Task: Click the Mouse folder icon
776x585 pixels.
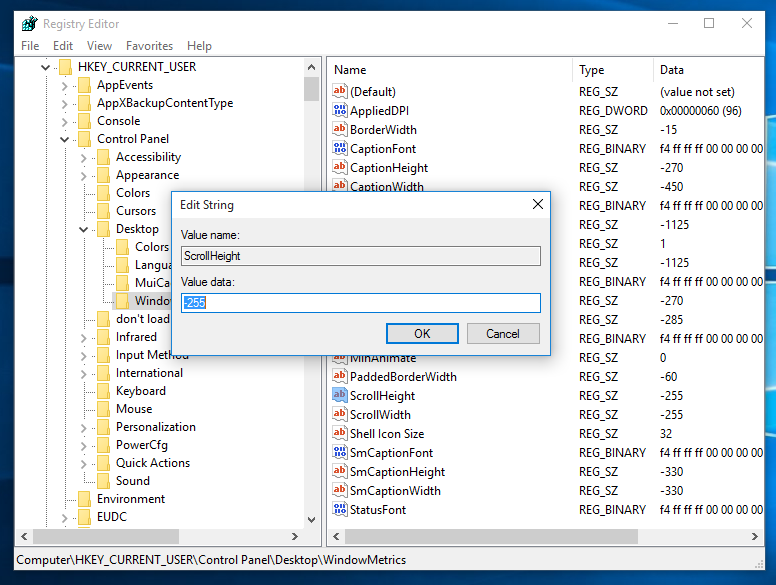Action: pyautogui.click(x=103, y=409)
